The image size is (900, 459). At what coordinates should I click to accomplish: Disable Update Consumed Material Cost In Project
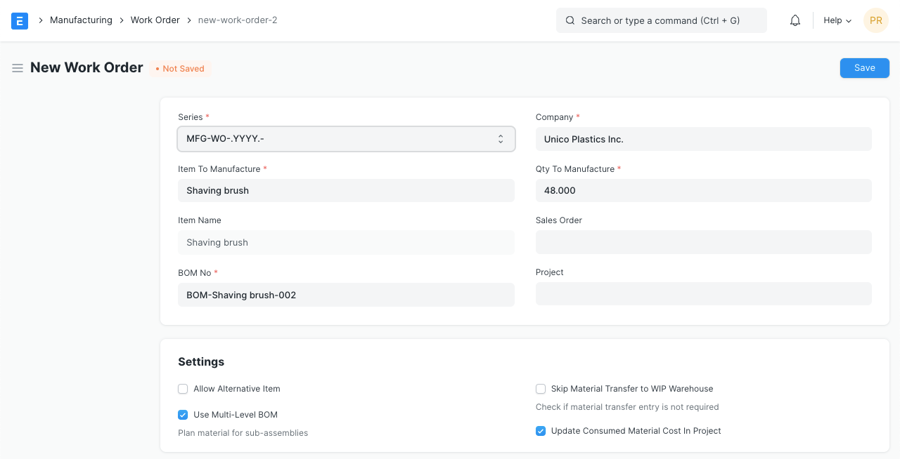pos(541,431)
